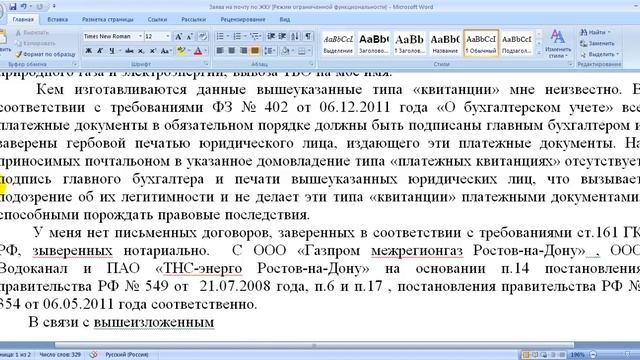Activate Формат по образцу painter
Screen dimensions: 640x360
click(45, 54)
